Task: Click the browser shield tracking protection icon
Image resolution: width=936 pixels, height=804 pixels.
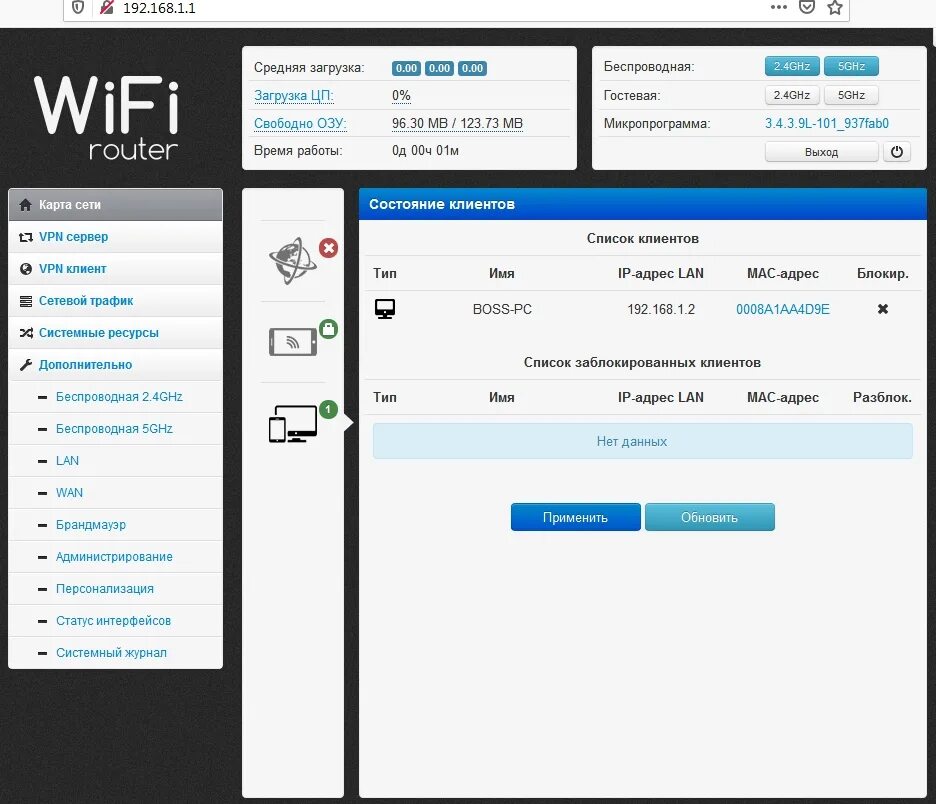Action: point(78,8)
